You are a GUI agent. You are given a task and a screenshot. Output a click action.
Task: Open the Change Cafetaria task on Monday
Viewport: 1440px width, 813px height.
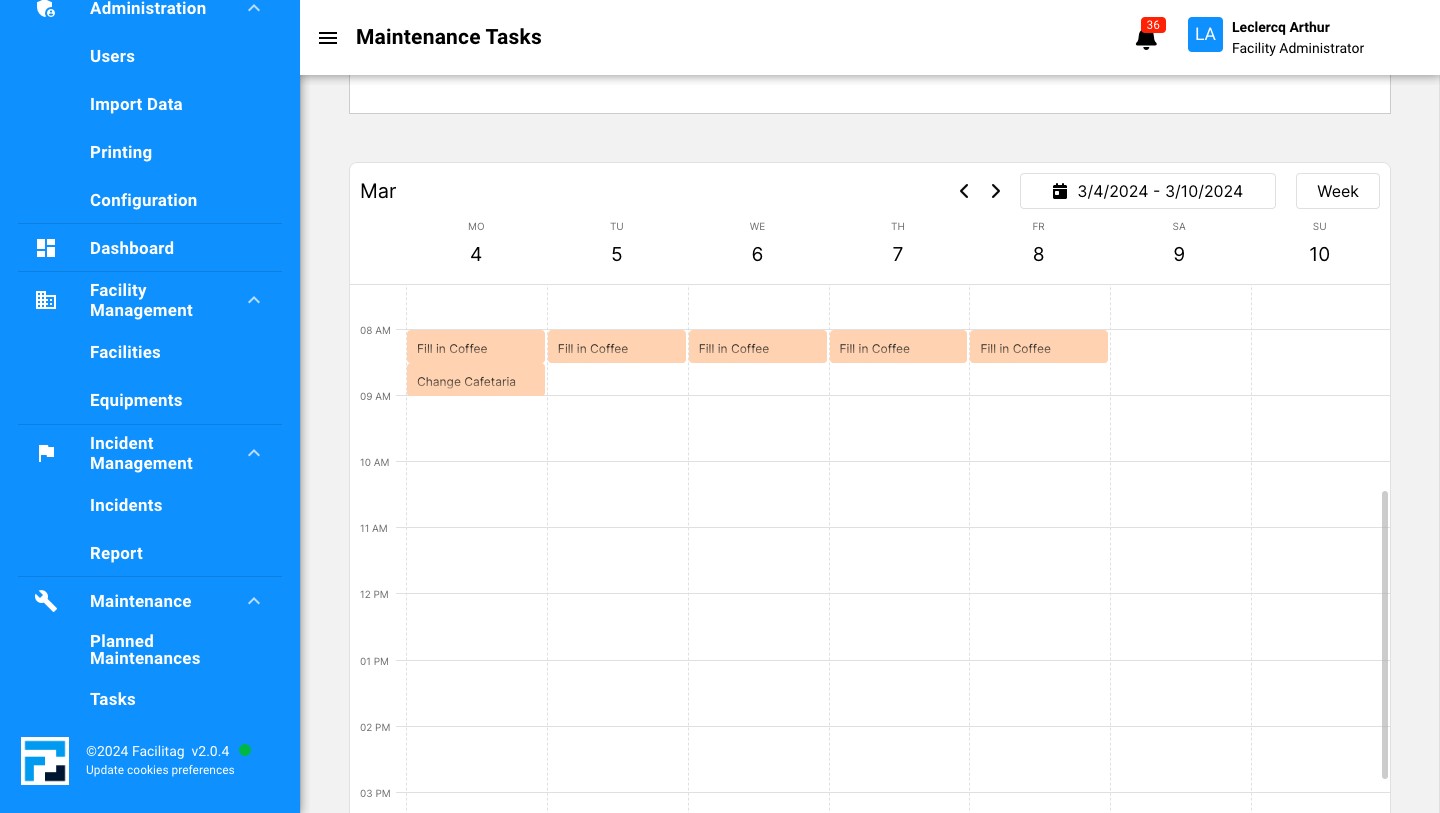pos(475,381)
